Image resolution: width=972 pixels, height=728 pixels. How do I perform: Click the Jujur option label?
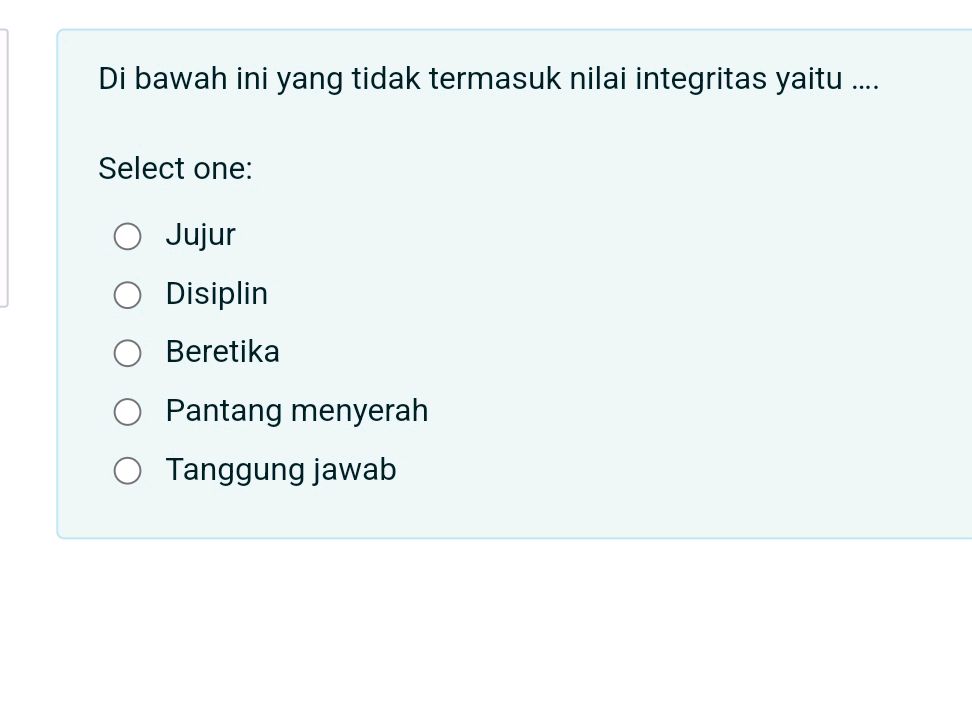click(x=200, y=235)
